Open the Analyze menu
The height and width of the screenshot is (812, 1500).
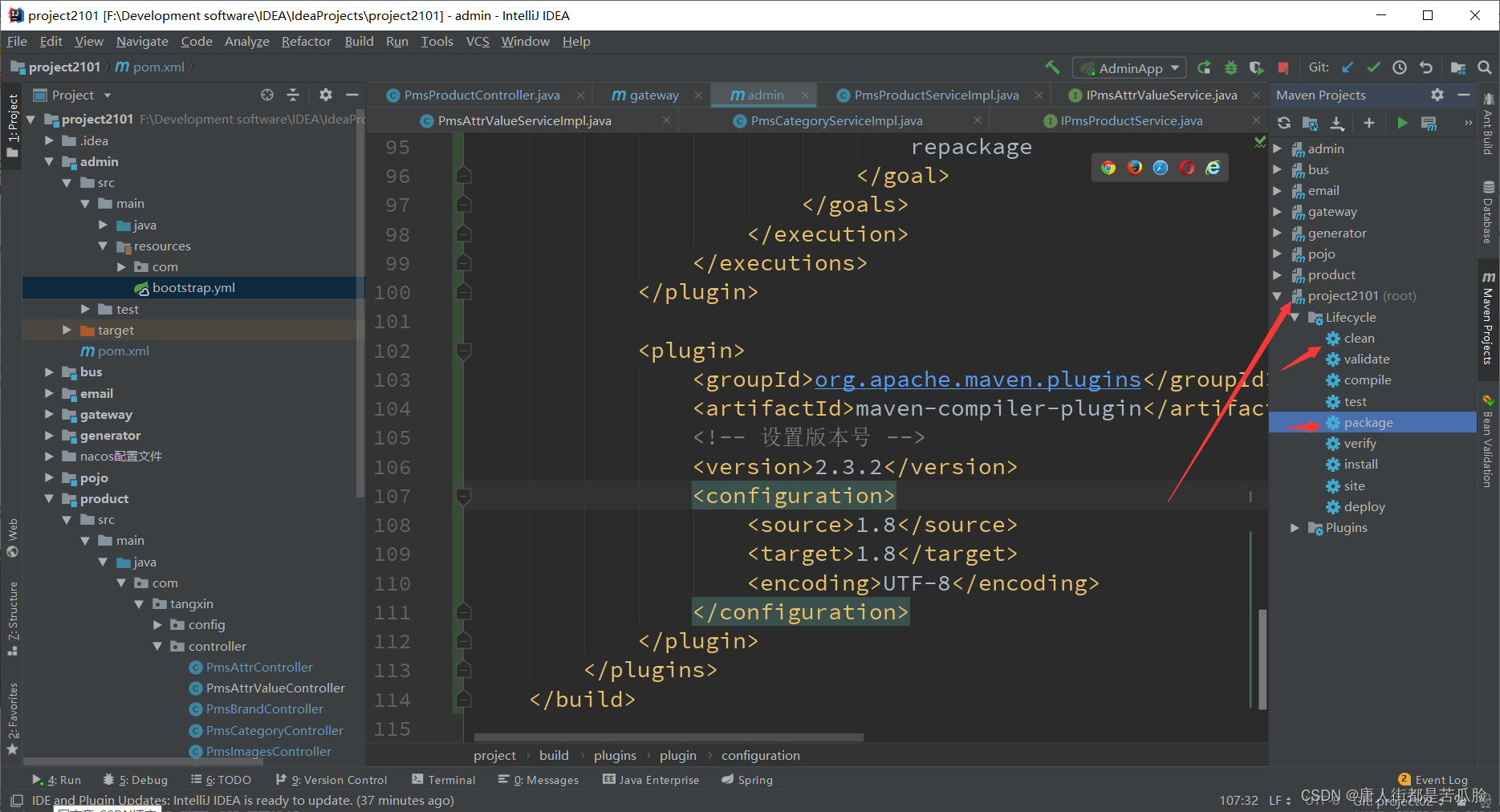246,41
